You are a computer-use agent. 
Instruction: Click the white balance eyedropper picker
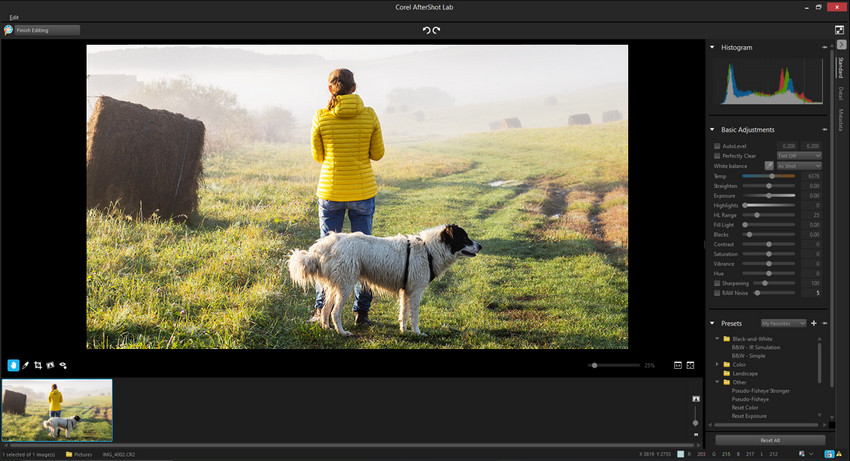pos(769,165)
